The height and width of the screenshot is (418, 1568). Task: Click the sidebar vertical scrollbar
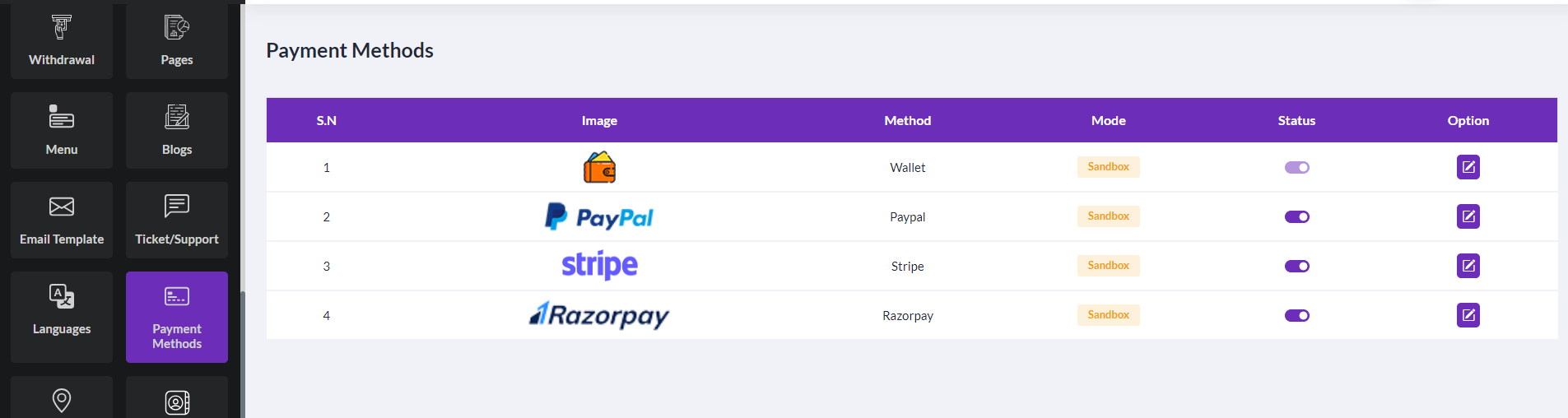point(242,354)
